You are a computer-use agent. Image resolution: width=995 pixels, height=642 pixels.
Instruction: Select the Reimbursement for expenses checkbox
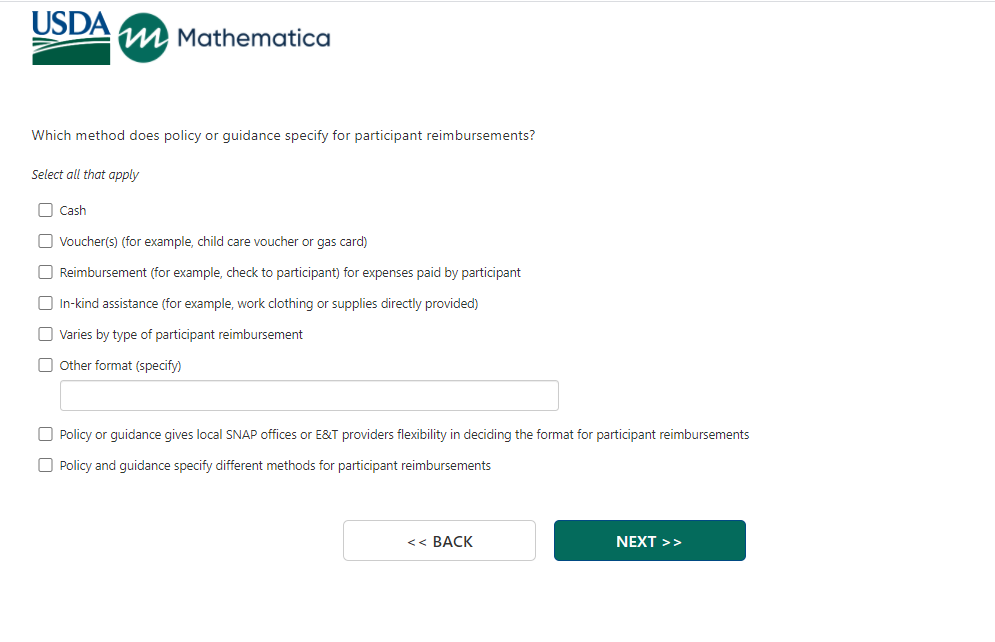coord(45,273)
